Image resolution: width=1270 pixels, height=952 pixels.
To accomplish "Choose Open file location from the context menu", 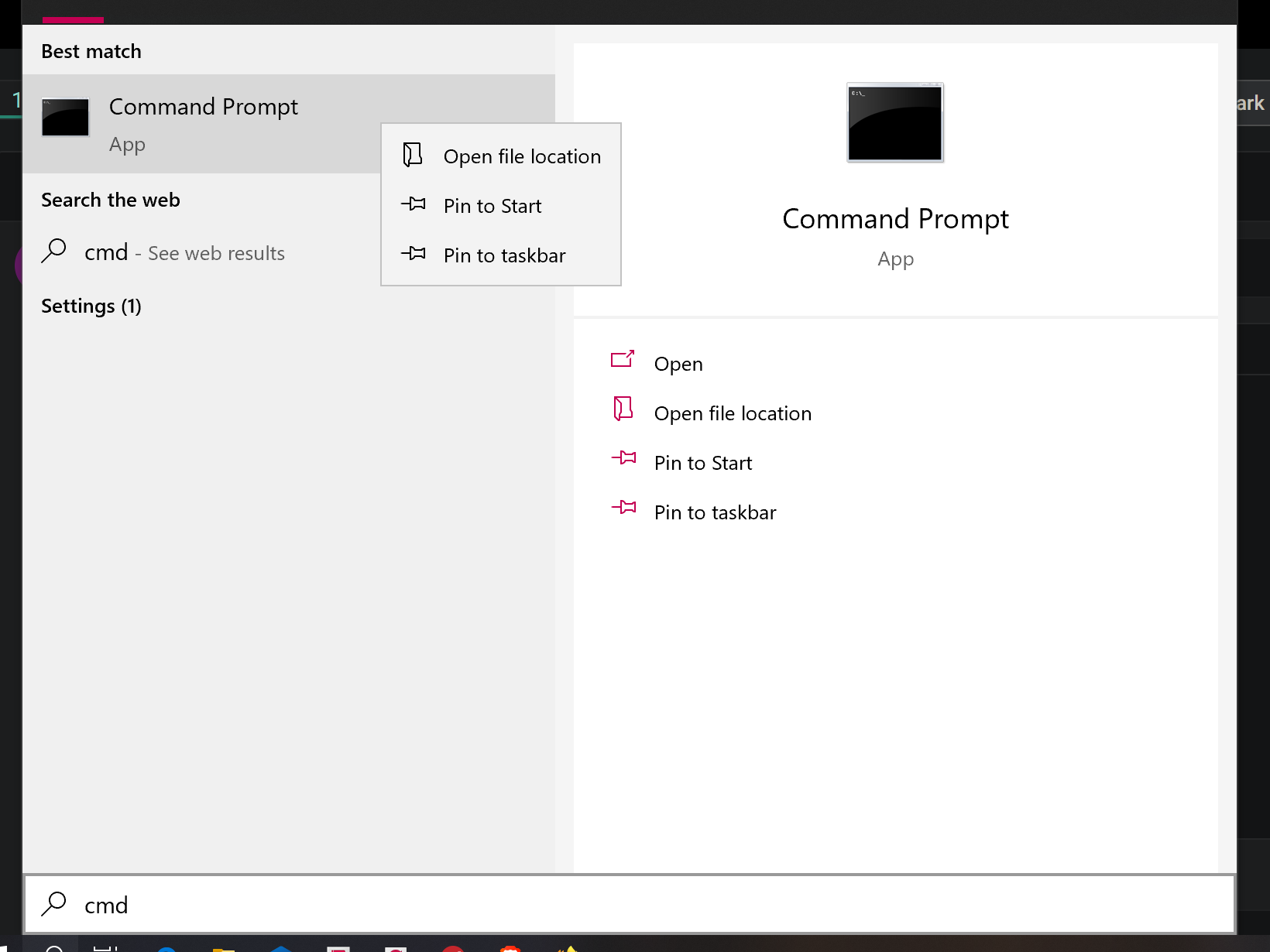I will 522,156.
